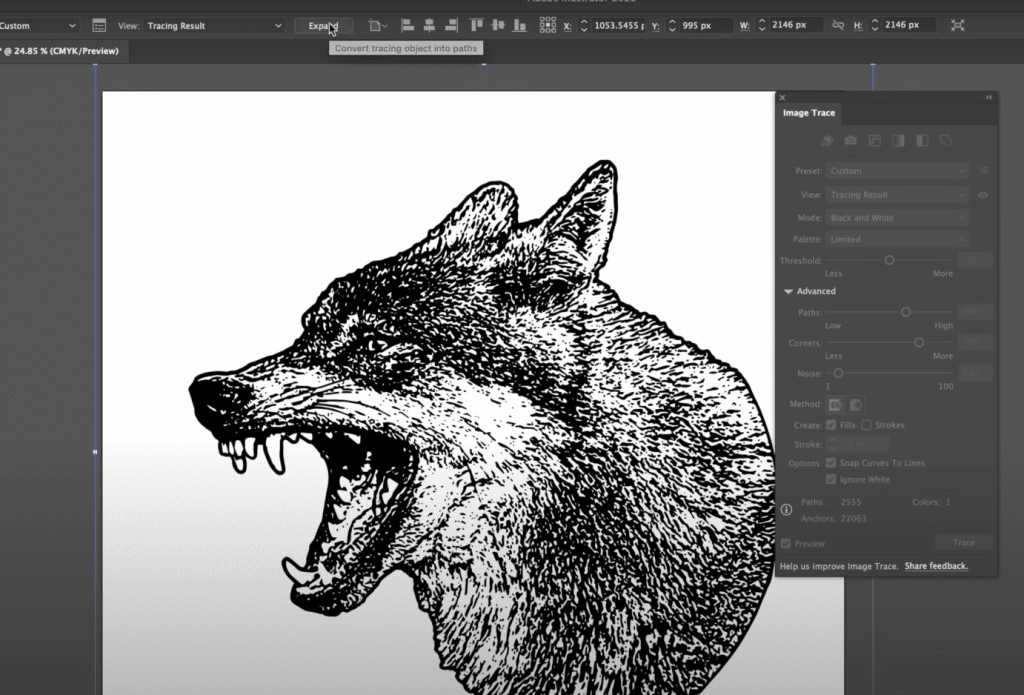Click the H height stepper arrows
This screenshot has width=1024, height=695.
pyautogui.click(x=874, y=25)
